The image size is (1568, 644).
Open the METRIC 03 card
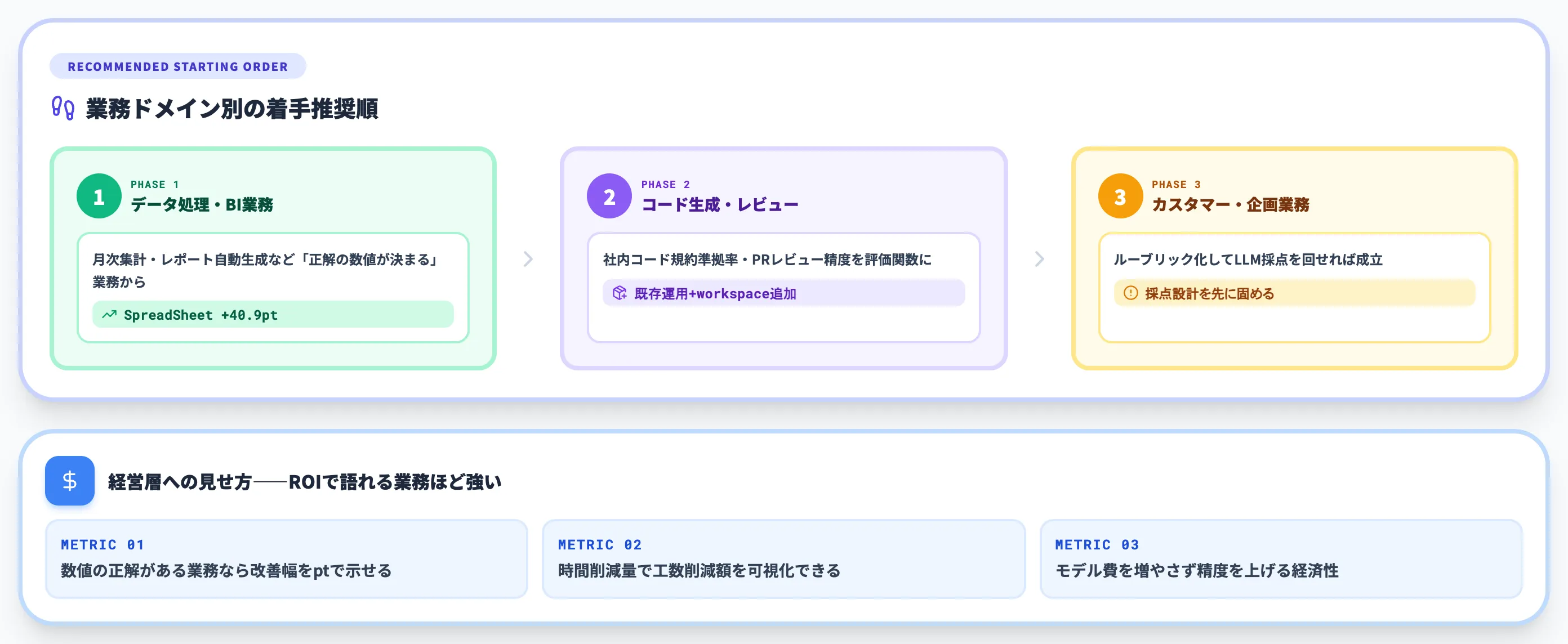pos(1281,559)
